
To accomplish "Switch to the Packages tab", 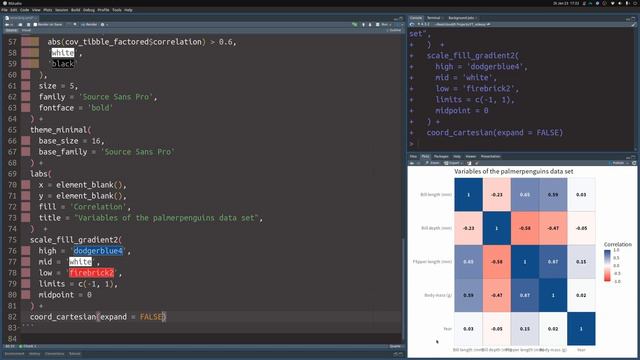I will click(x=441, y=156).
